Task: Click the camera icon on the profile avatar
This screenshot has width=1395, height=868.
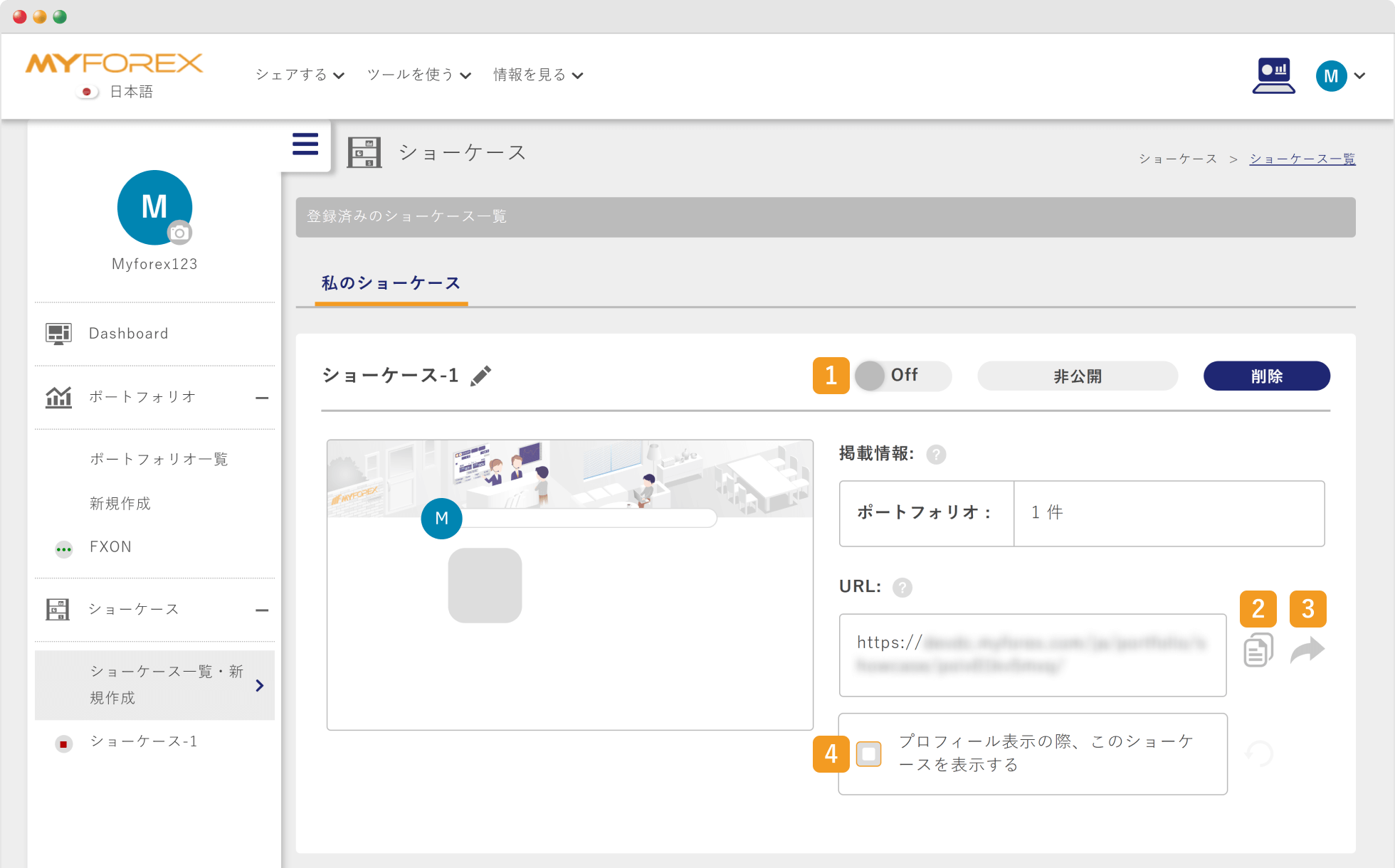Action: (x=179, y=233)
